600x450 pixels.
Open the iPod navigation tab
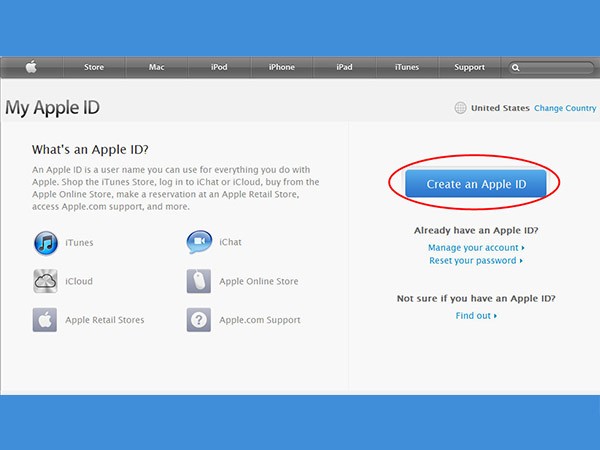click(x=219, y=67)
